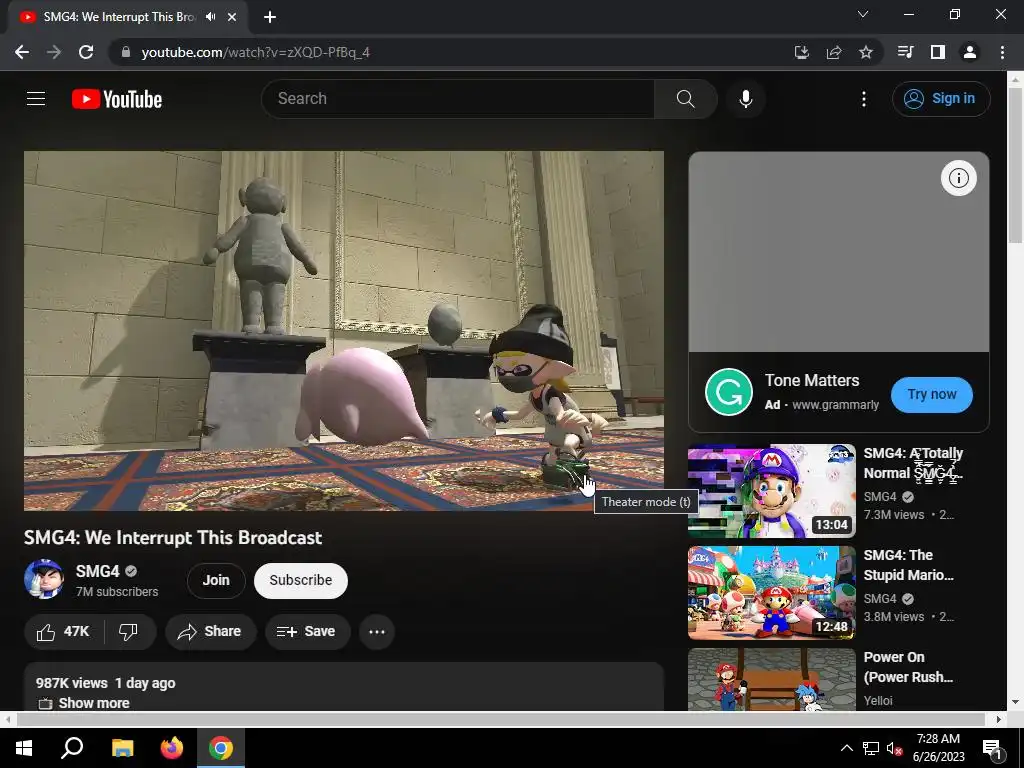Image resolution: width=1024 pixels, height=768 pixels.
Task: Open notification center icon
Action: coord(992,748)
